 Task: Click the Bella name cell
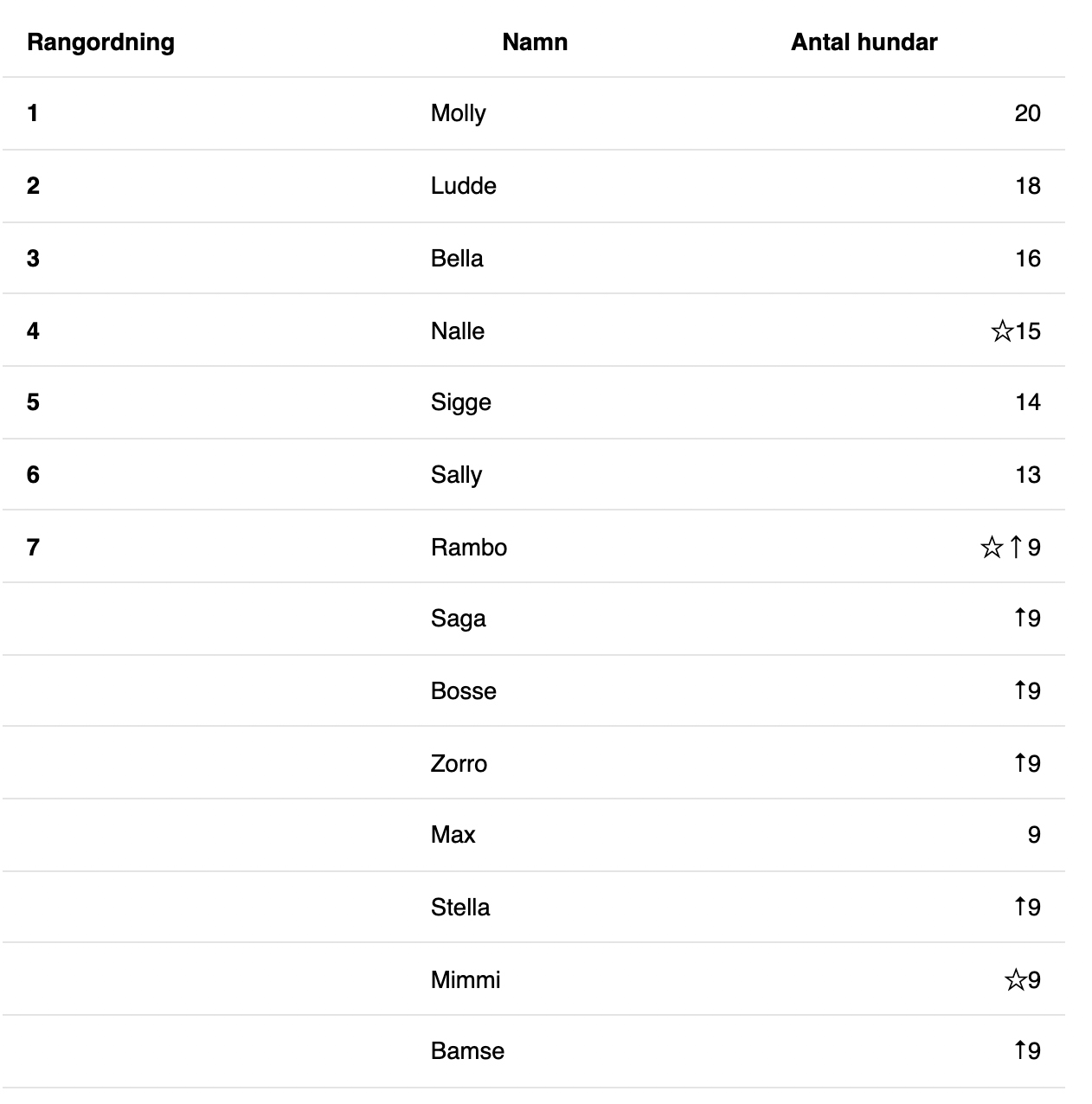click(457, 259)
